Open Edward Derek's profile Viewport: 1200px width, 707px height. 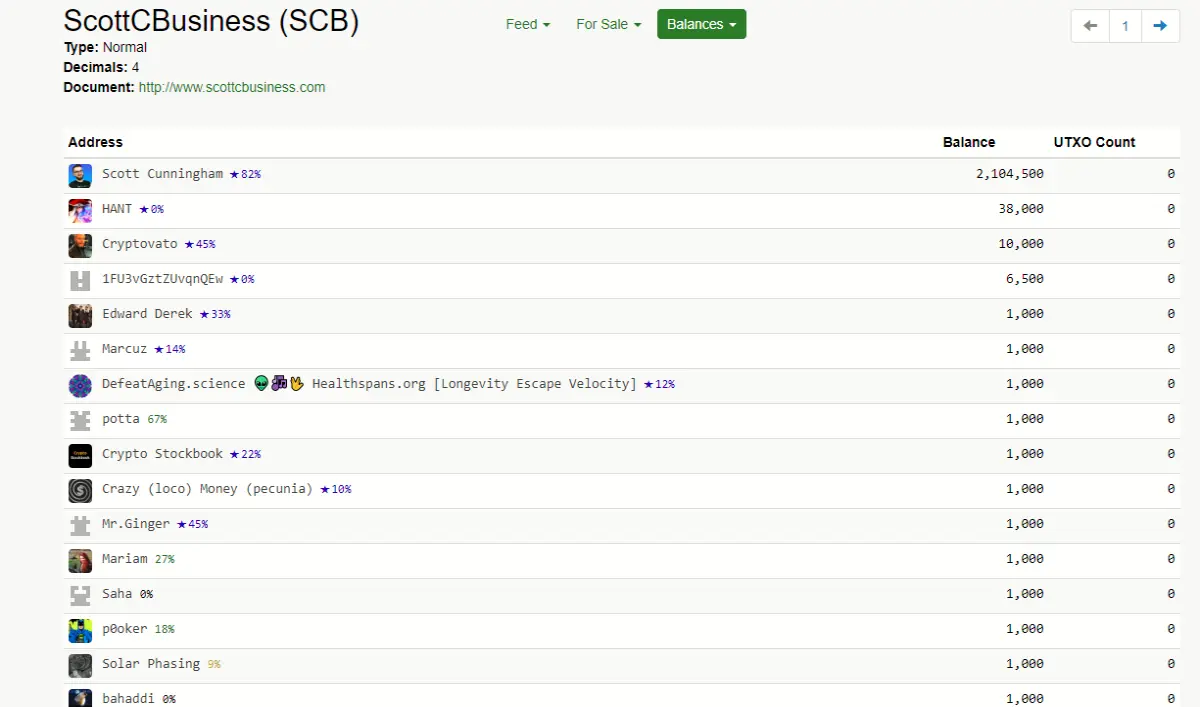[x=147, y=314]
